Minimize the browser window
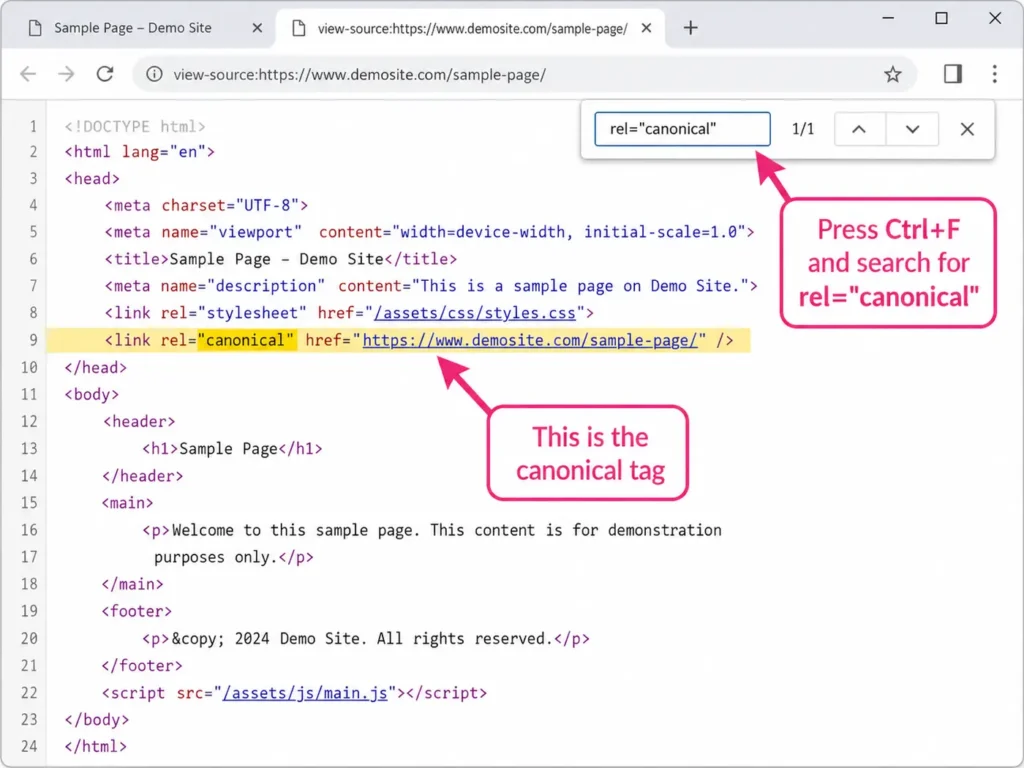1024x768 pixels. point(888,18)
